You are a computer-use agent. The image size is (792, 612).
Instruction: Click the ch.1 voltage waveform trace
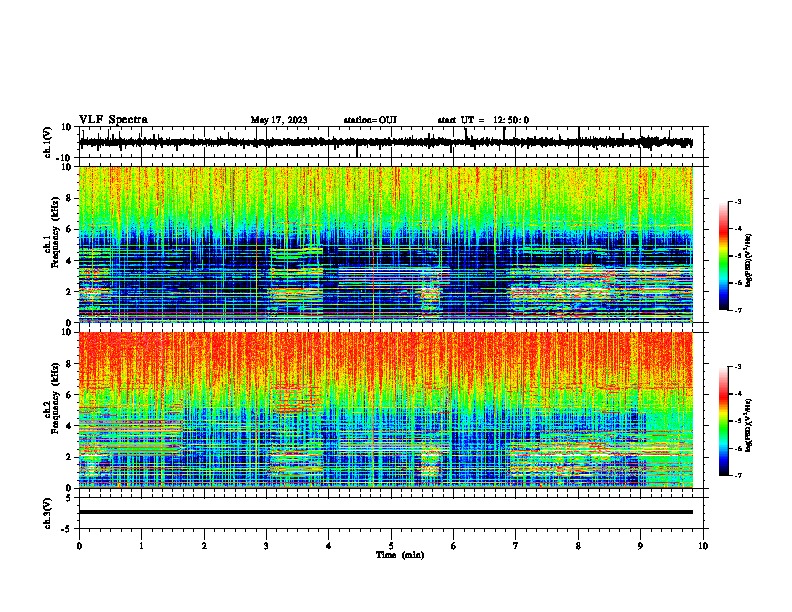(385, 142)
